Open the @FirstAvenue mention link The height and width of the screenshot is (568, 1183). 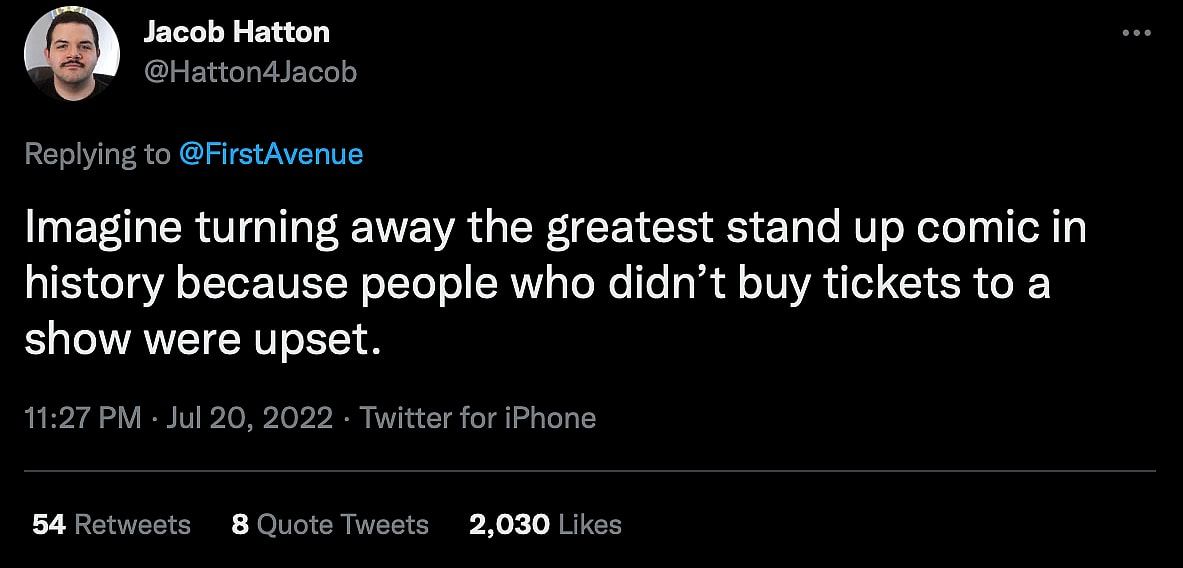tap(270, 154)
